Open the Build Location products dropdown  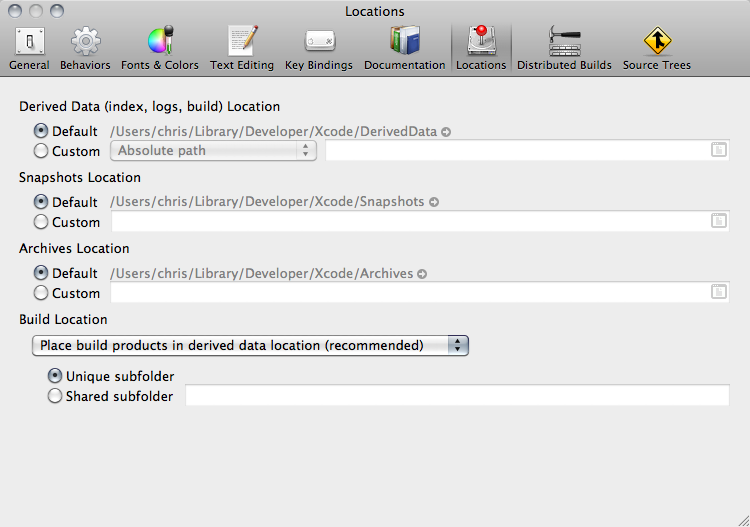pyautogui.click(x=250, y=345)
